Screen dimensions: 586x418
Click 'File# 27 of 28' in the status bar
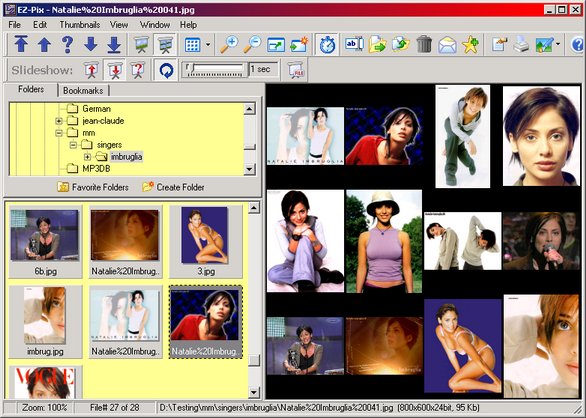coord(114,408)
